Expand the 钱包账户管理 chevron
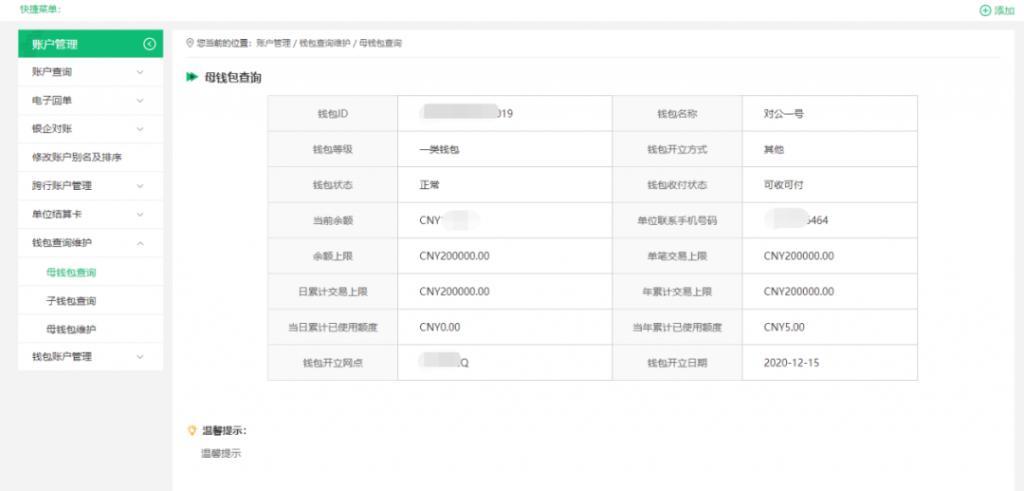Viewport: 1024px width, 491px height. pyautogui.click(x=140, y=357)
